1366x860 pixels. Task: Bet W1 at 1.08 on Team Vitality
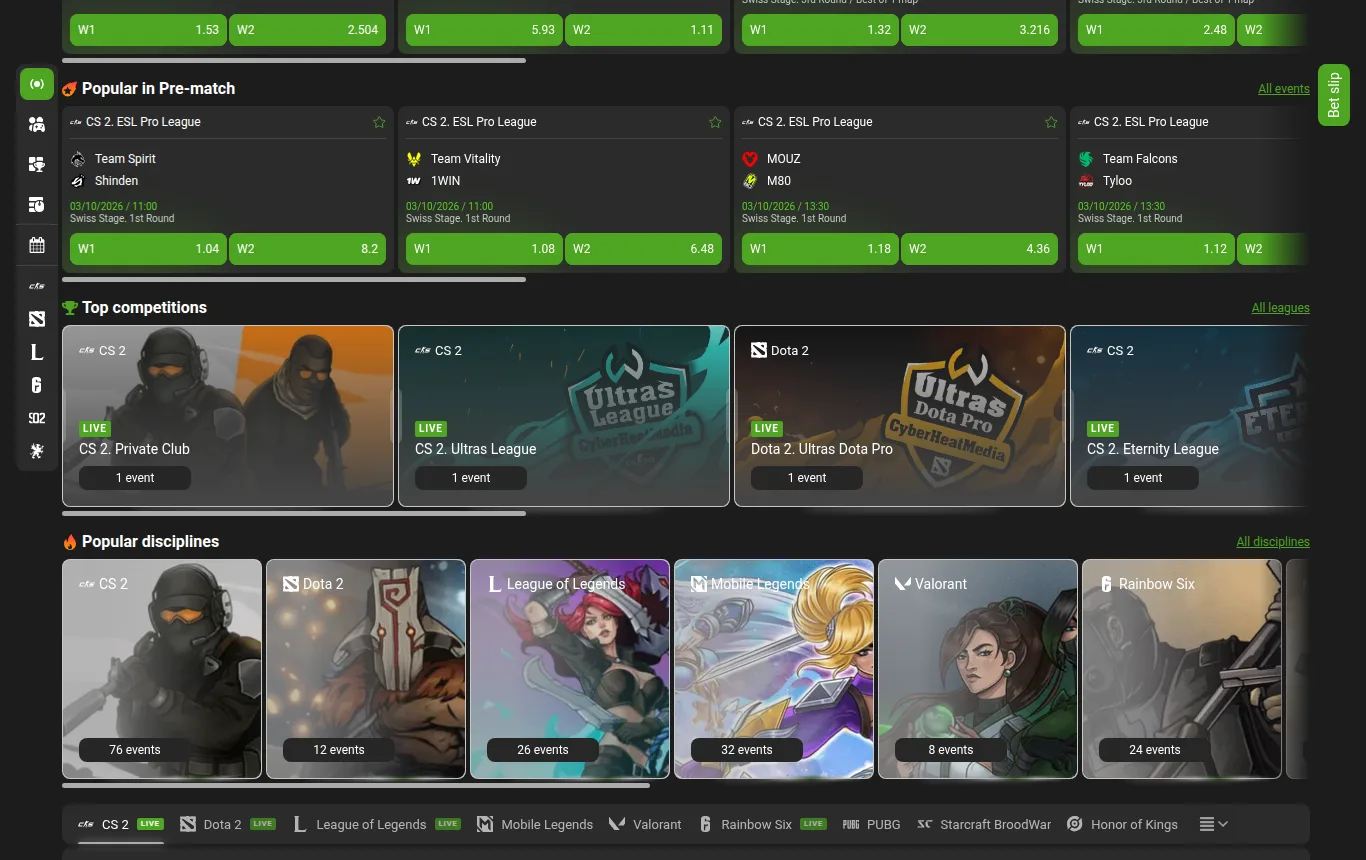(x=484, y=249)
